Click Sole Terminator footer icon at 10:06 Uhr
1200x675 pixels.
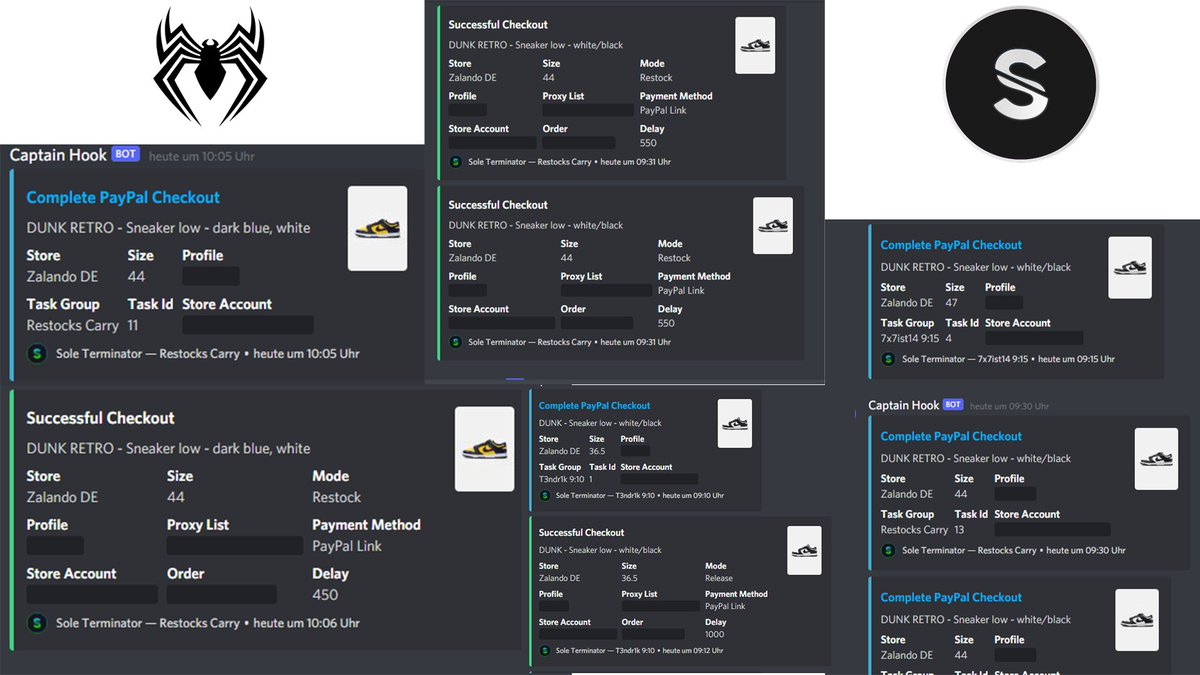[x=37, y=623]
